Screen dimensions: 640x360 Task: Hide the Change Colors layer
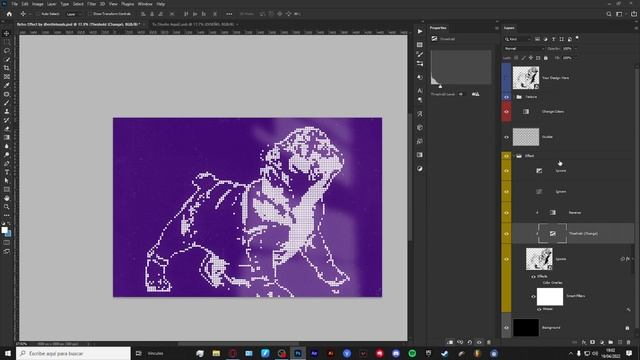pyautogui.click(x=506, y=112)
